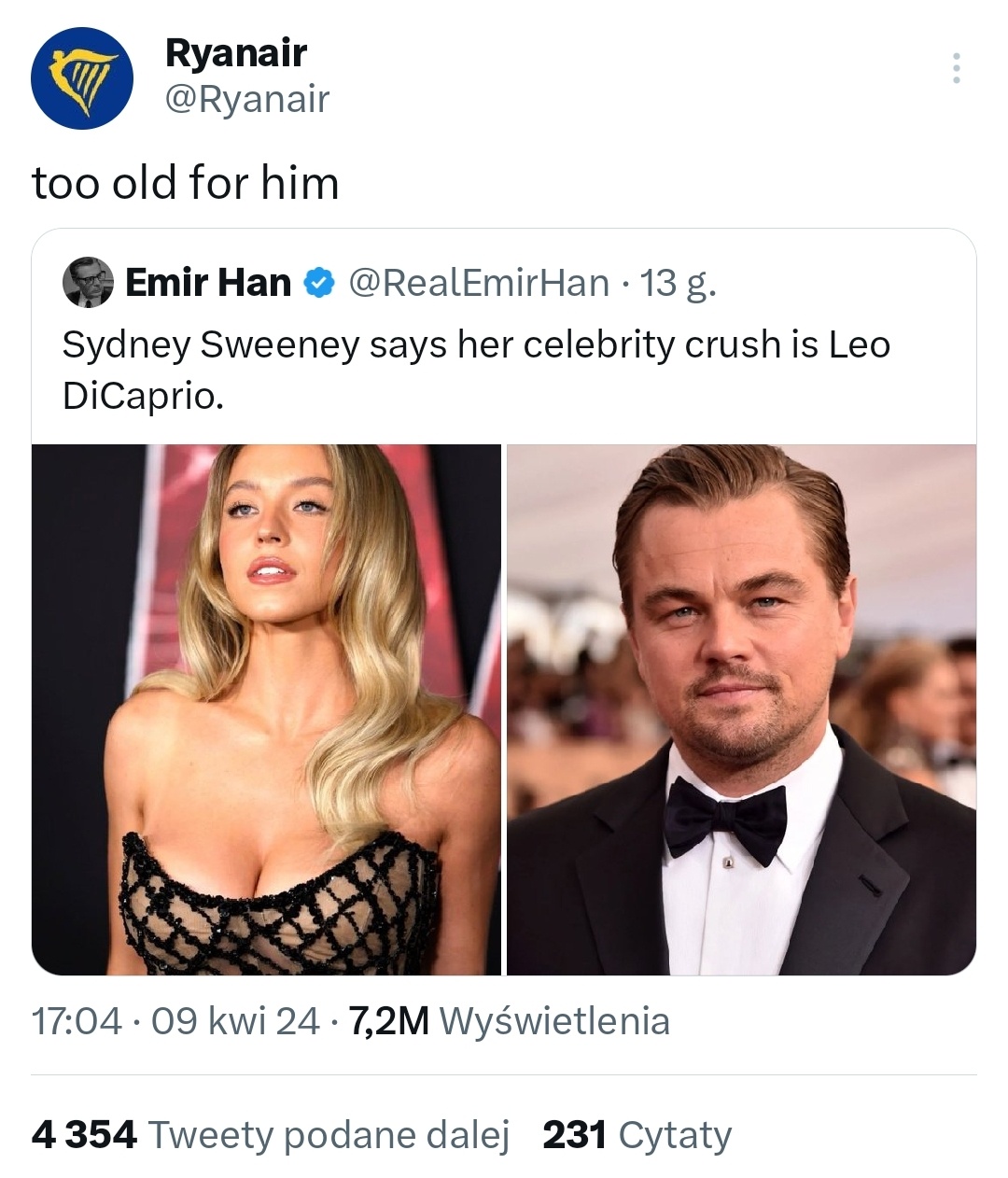Click the blue verified badge icon

pyautogui.click(x=320, y=282)
